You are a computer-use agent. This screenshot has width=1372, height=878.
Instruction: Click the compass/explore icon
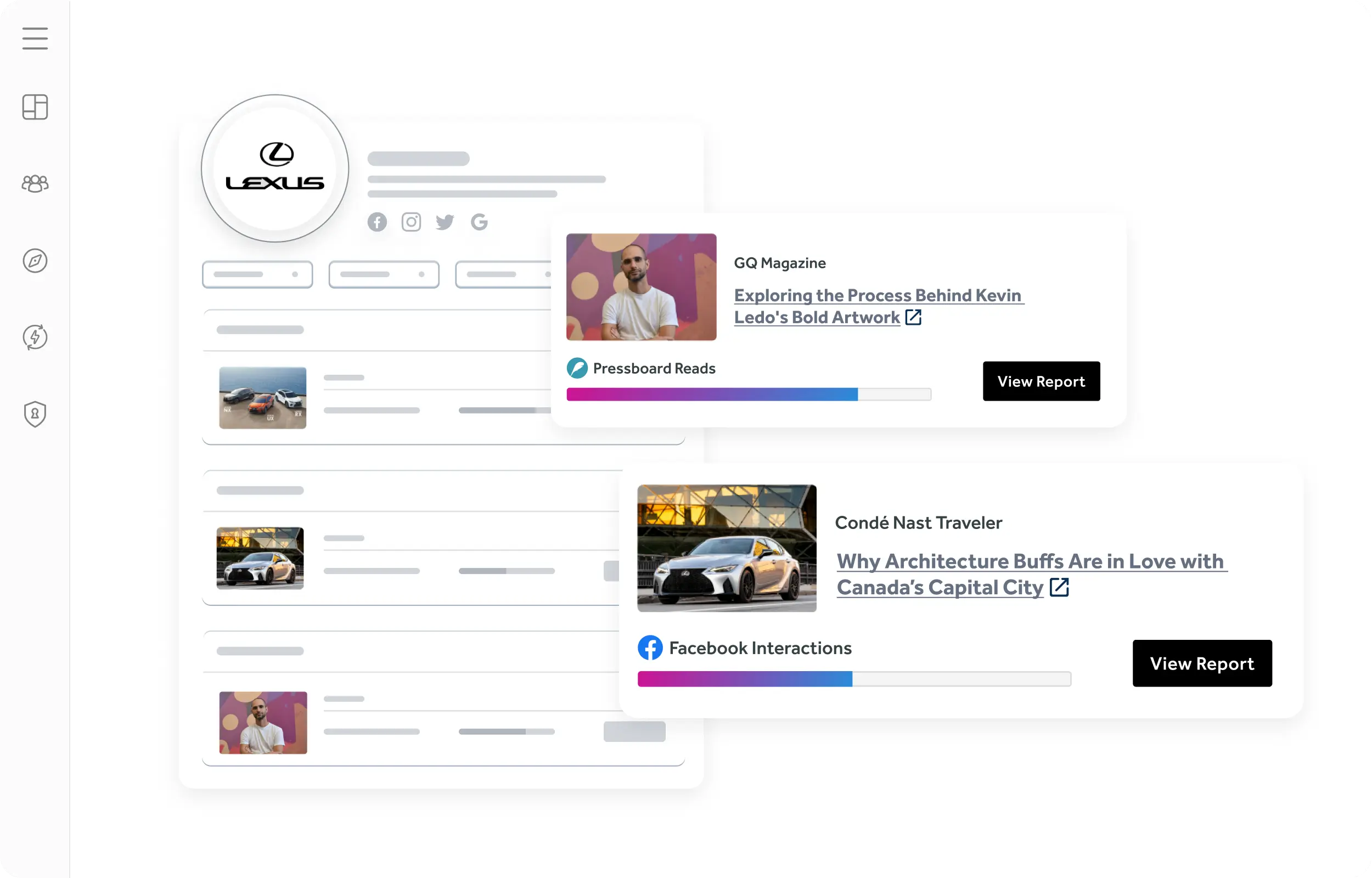(x=35, y=261)
